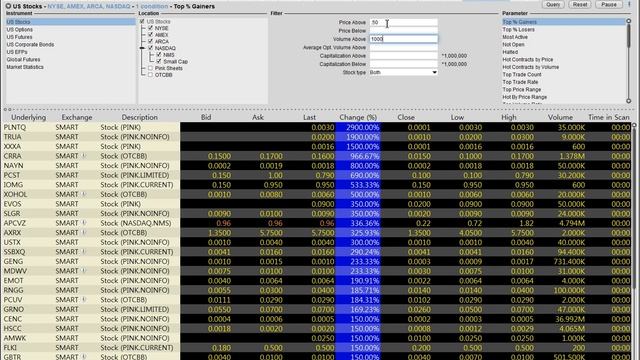Click the Capitalization Above input field
Image resolution: width=640 pixels, height=360 pixels.
click(x=403, y=56)
